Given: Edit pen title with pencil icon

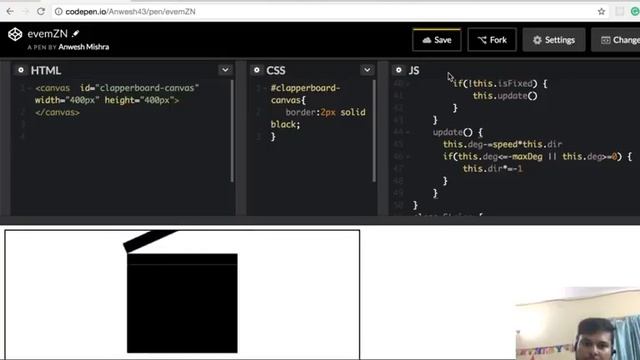Looking at the screenshot, I should tap(76, 33).
